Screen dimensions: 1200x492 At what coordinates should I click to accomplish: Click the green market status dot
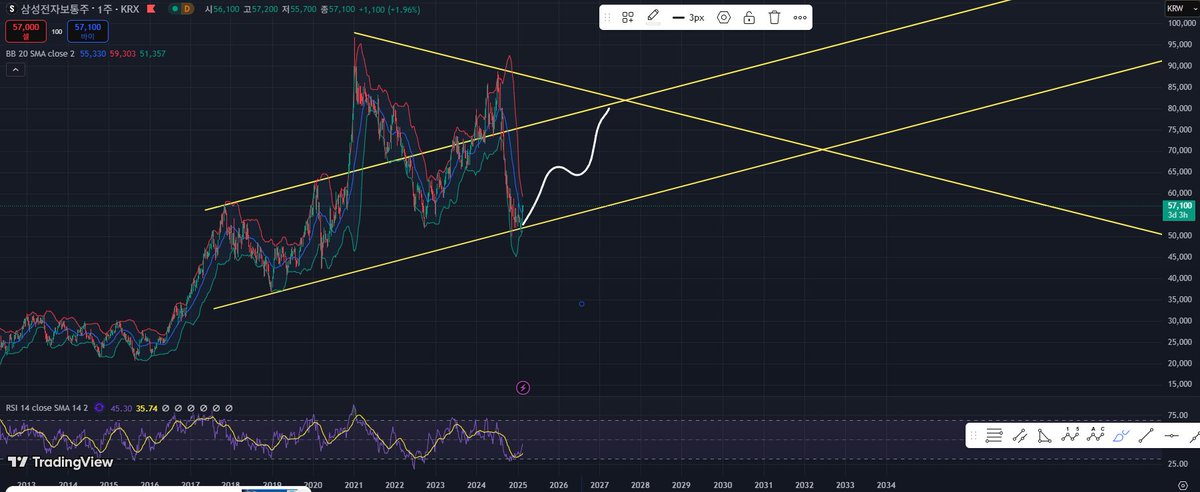pyautogui.click(x=173, y=9)
